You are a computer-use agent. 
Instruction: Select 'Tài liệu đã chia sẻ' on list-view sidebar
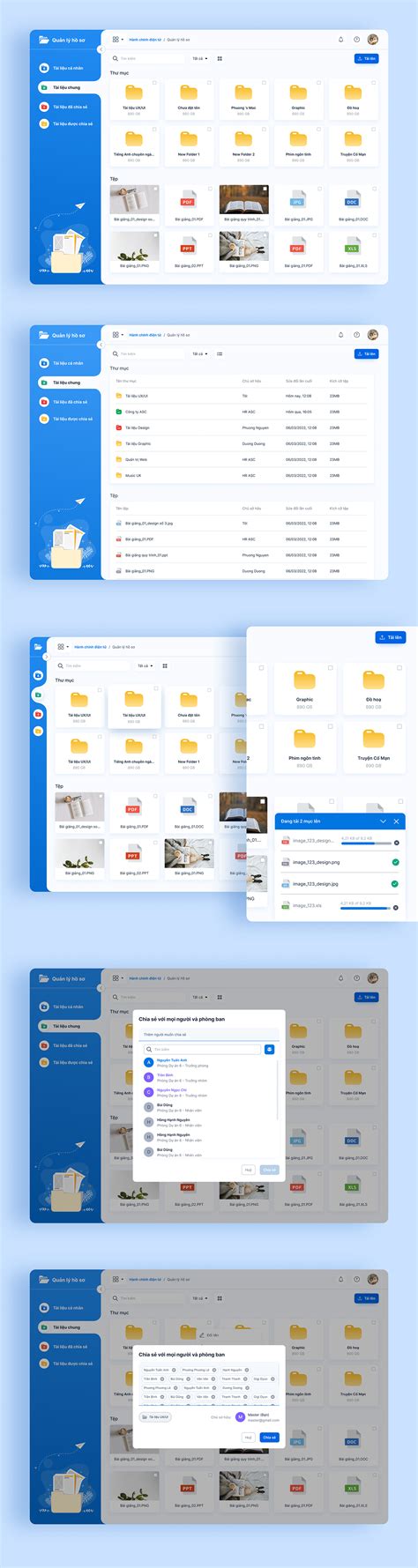(x=65, y=402)
